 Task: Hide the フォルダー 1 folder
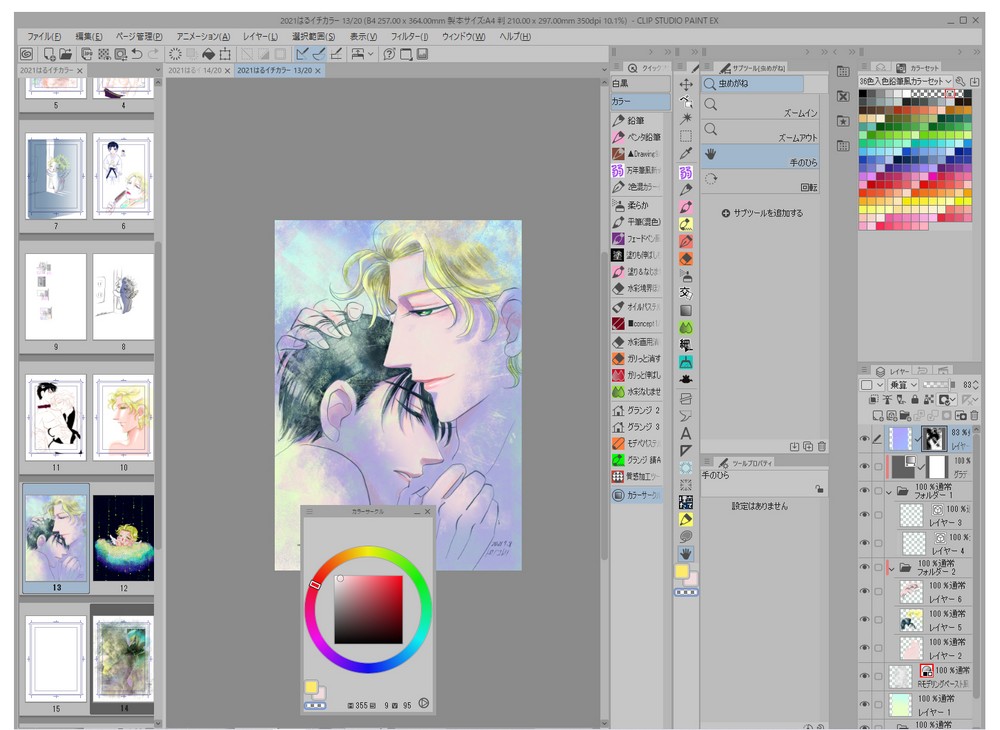pos(865,490)
